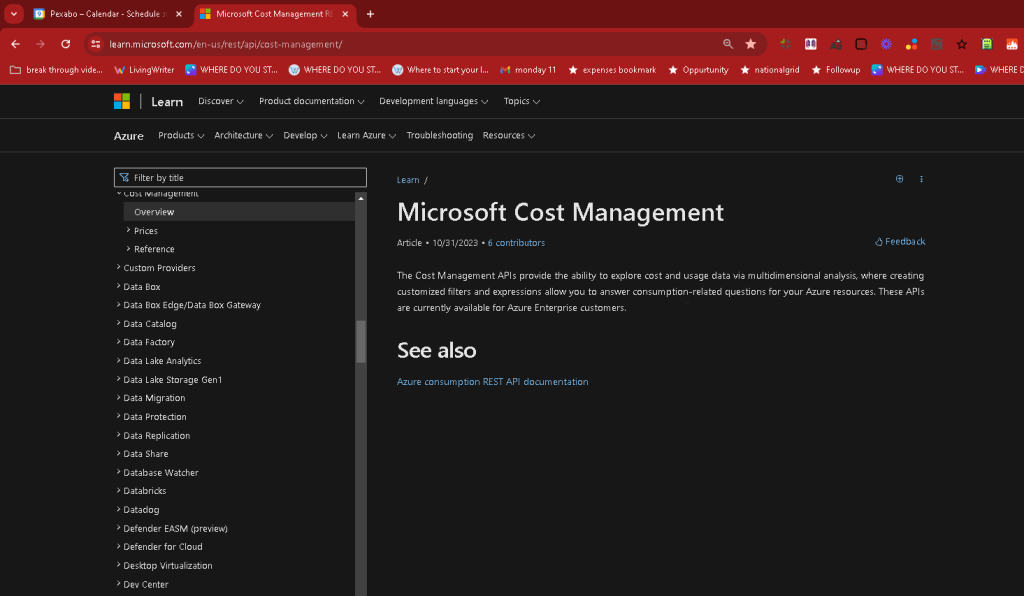Image resolution: width=1024 pixels, height=596 pixels.
Task: Click the Learn breadcrumb link
Action: tap(408, 180)
